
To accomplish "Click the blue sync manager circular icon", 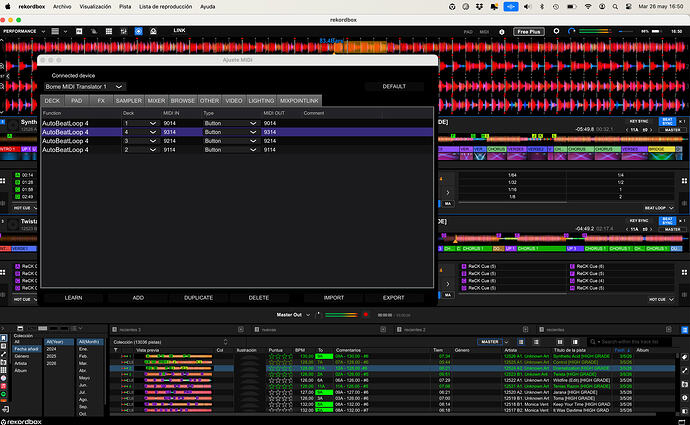I will (571, 31).
